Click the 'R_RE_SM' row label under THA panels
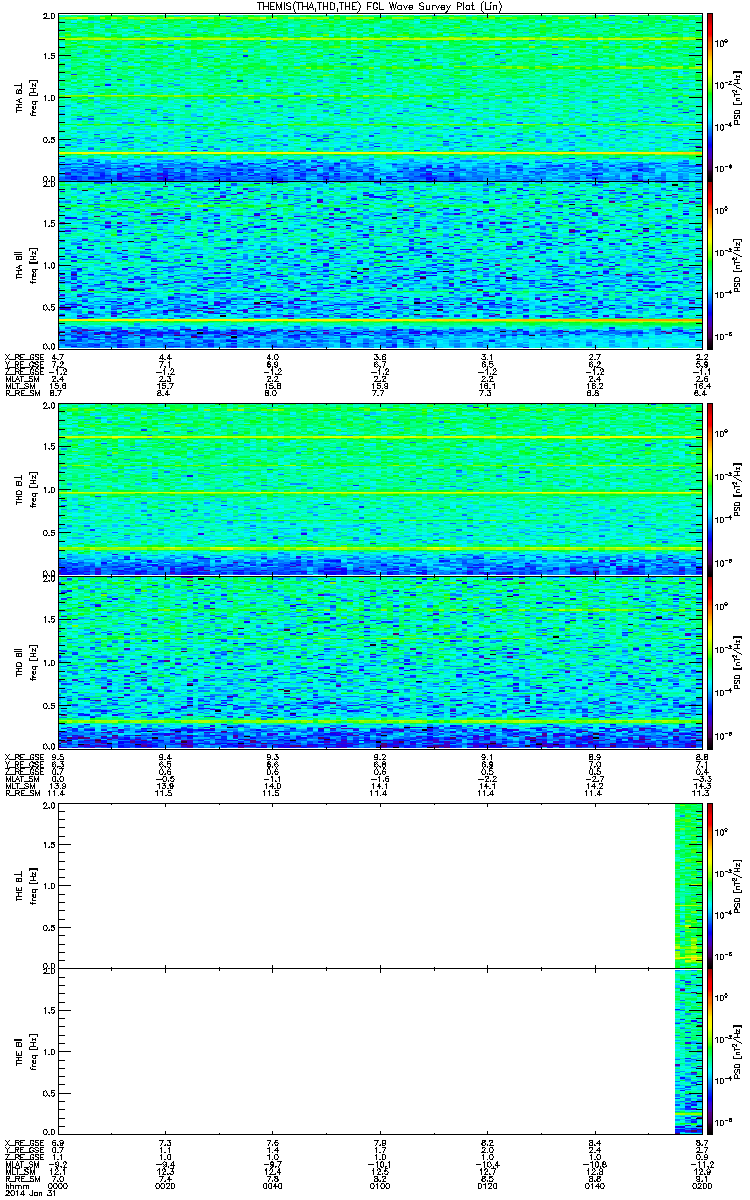Image resolution: width=750 pixels, height=1200 pixels. click(x=22, y=395)
